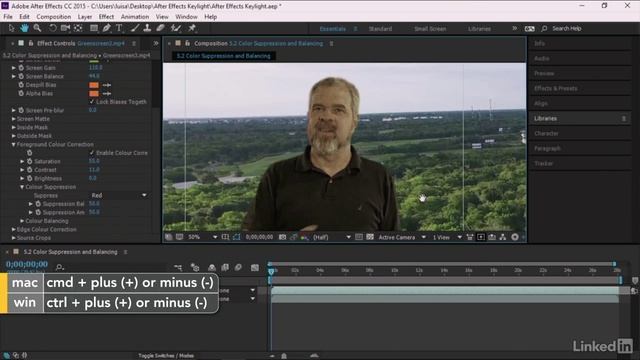Switch to the Standard workspace

click(380, 29)
